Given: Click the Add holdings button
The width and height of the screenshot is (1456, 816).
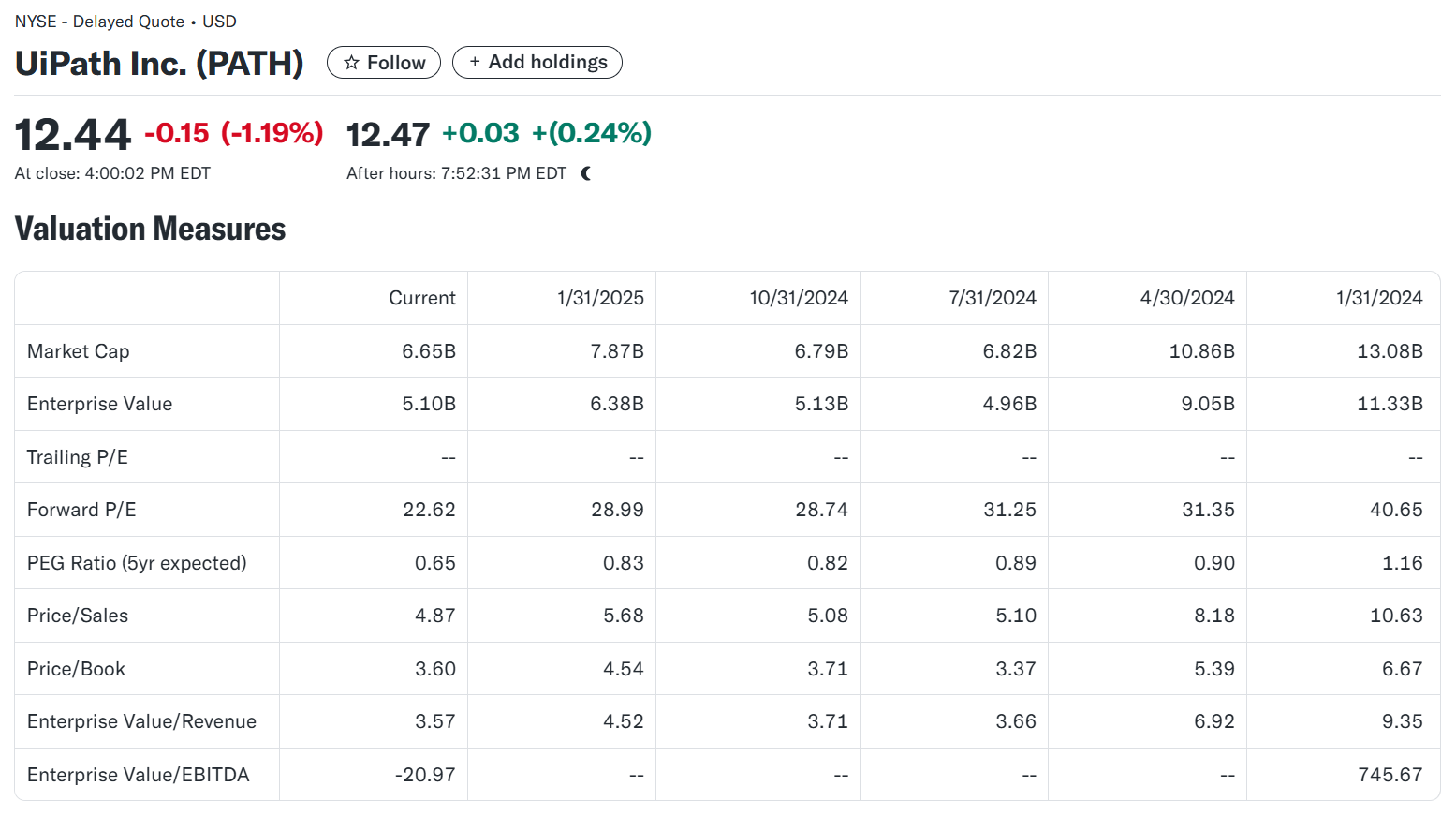Looking at the screenshot, I should pyautogui.click(x=537, y=62).
